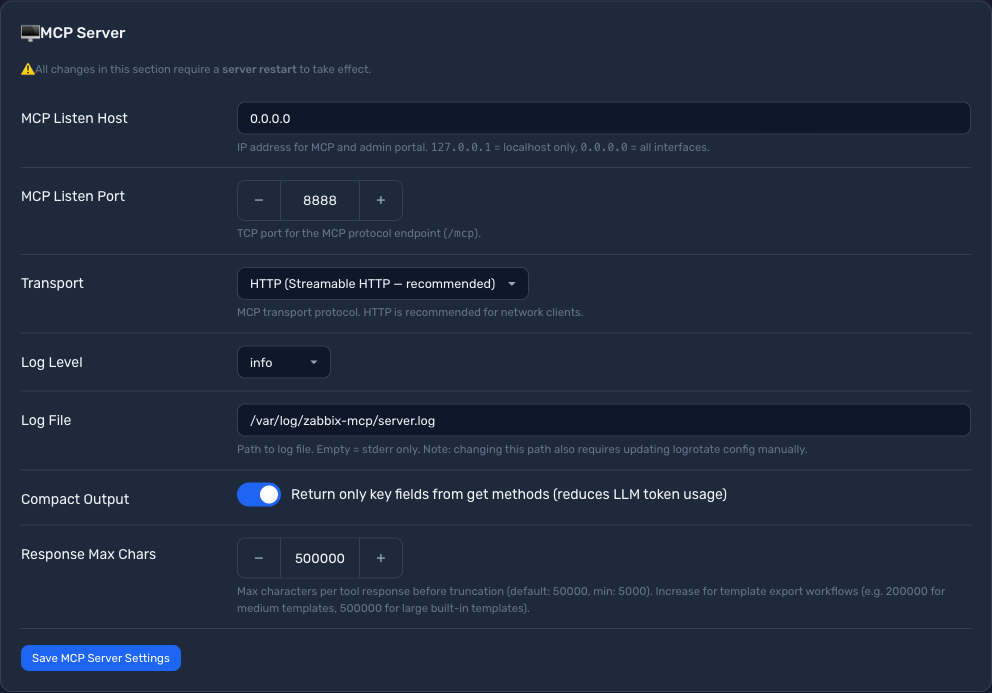Screen dimensions: 992x693
Task: Click the 'IP address for MCP and admin portal' hint
Action: [x=473, y=147]
